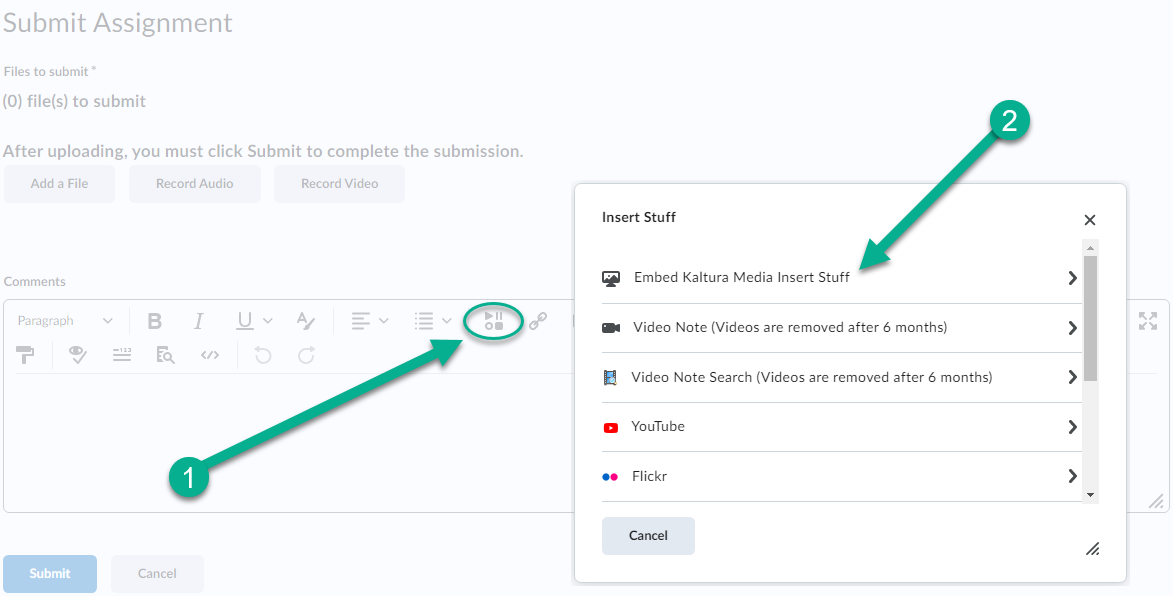Click the redo arrow icon
Viewport: 1173px width, 596px height.
(x=307, y=354)
